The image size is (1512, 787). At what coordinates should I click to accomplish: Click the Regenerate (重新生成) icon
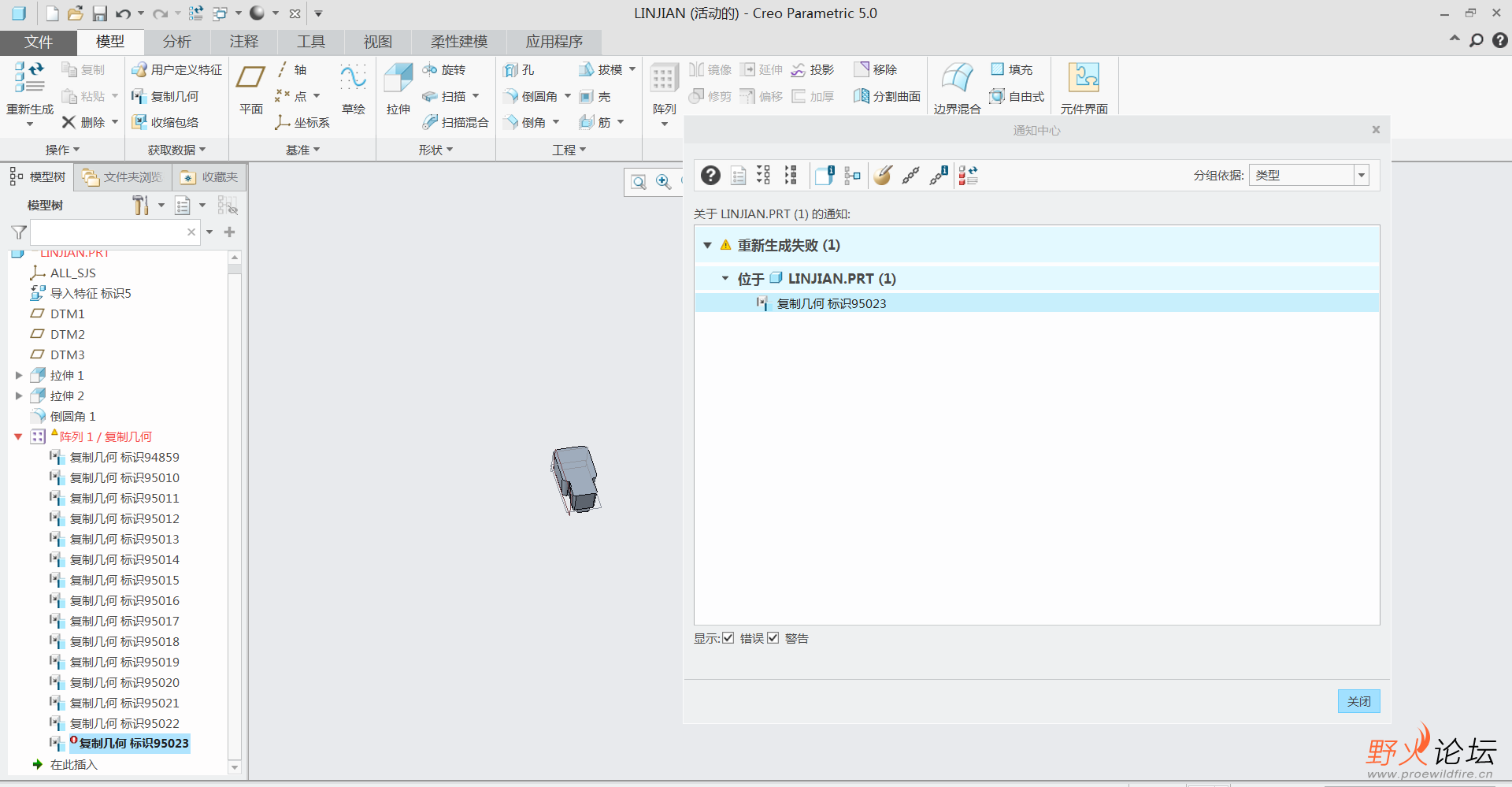29,78
